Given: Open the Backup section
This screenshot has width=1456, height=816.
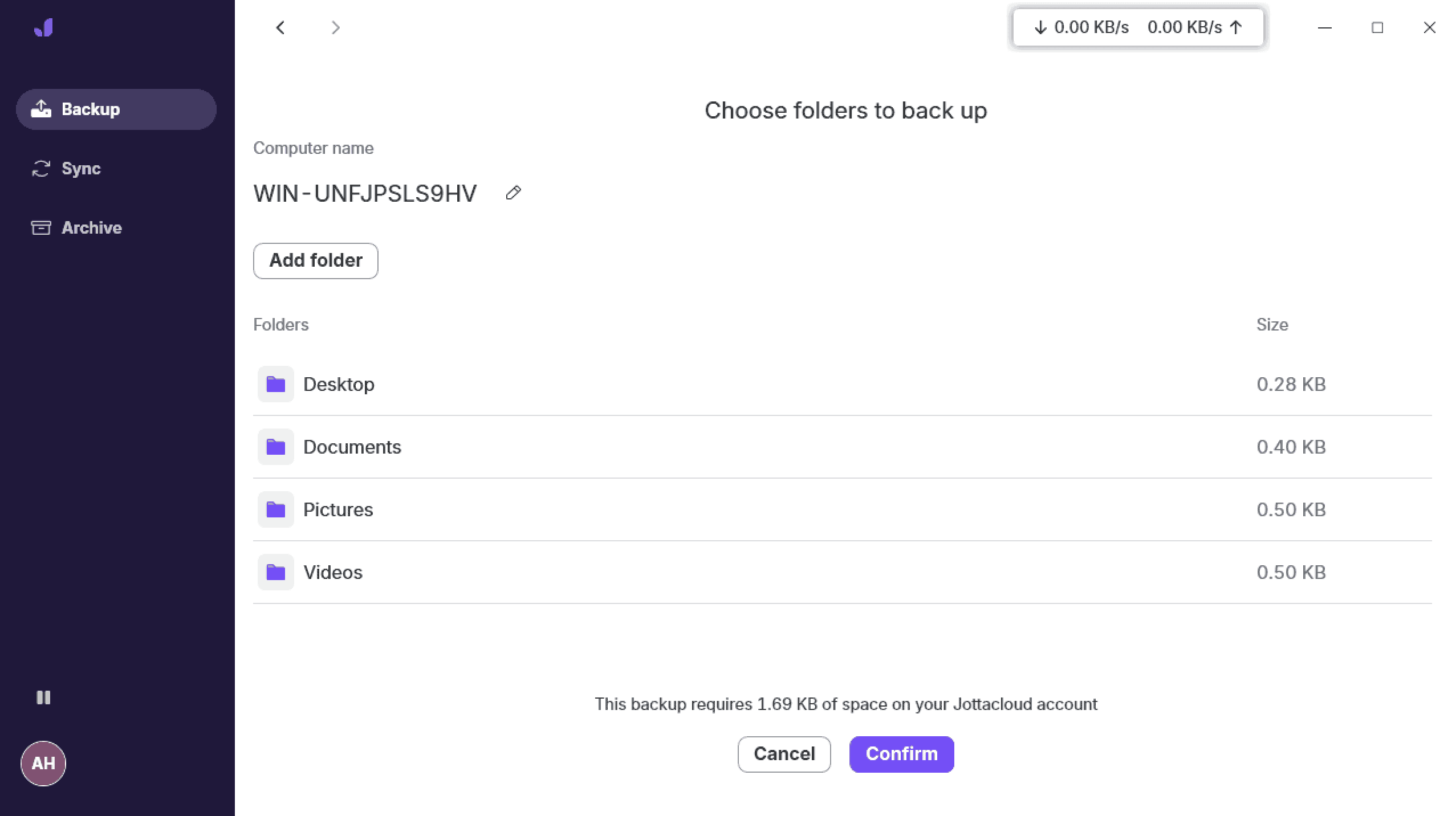Looking at the screenshot, I should pyautogui.click(x=116, y=109).
